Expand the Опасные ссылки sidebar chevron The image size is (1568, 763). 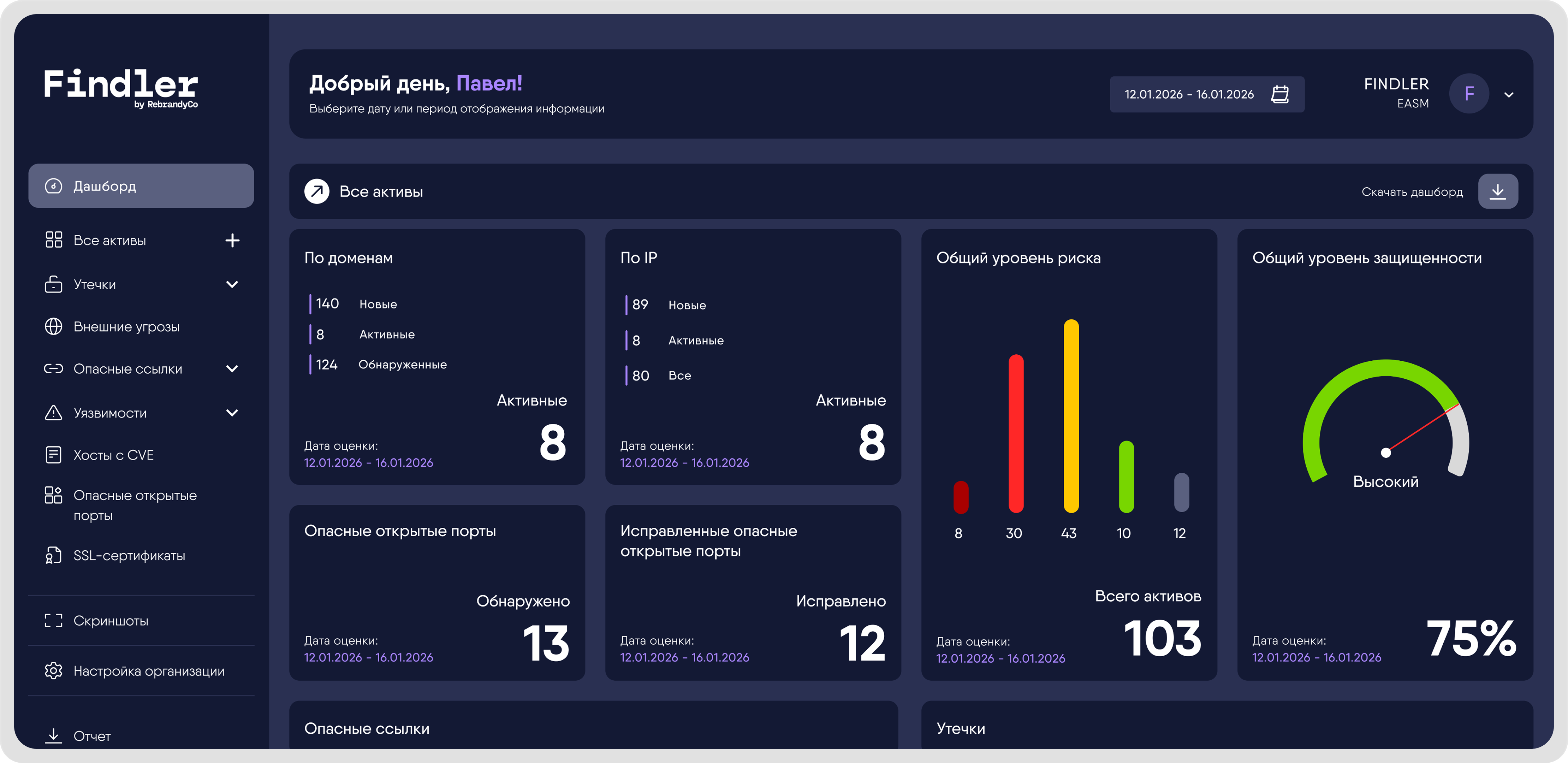tap(232, 368)
